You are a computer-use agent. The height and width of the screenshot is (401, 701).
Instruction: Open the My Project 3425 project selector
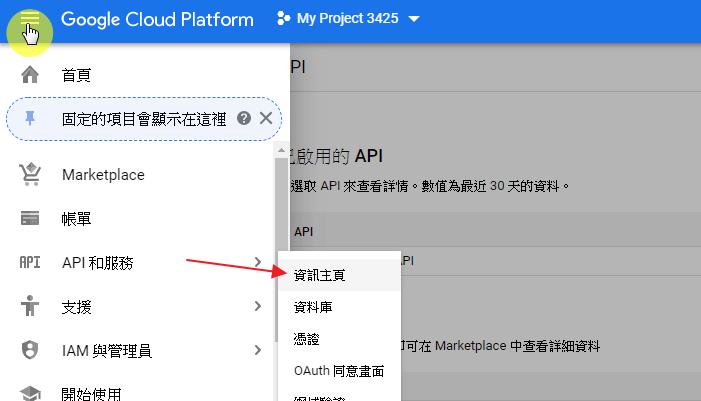click(348, 18)
